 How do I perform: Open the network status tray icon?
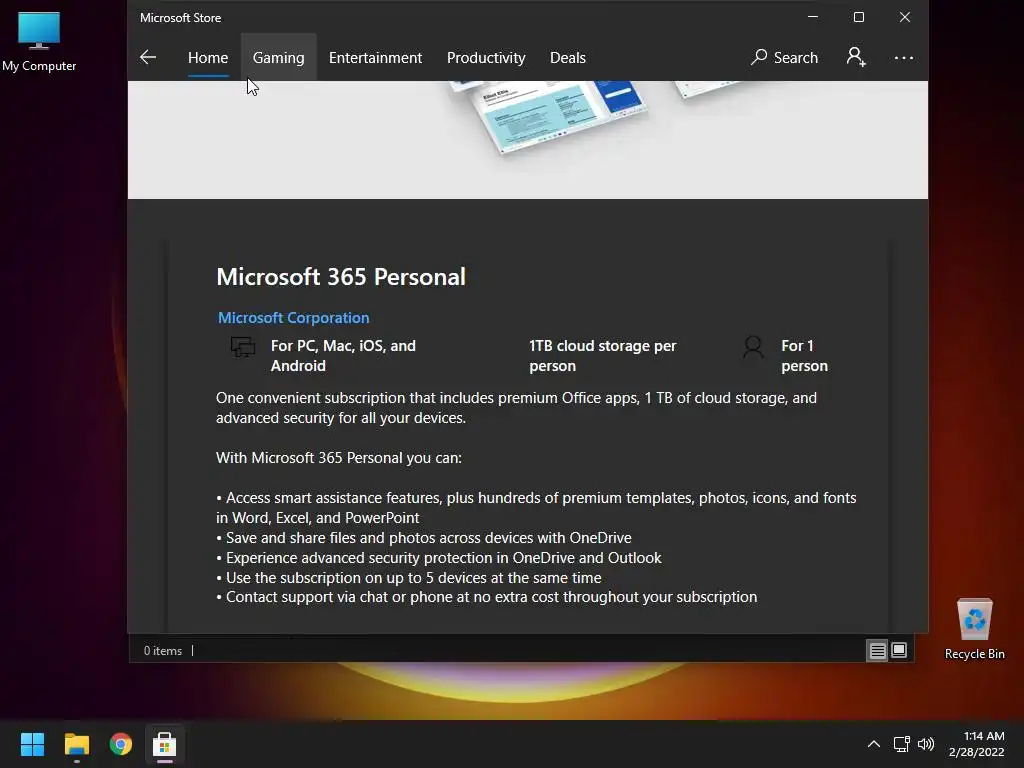coord(902,744)
